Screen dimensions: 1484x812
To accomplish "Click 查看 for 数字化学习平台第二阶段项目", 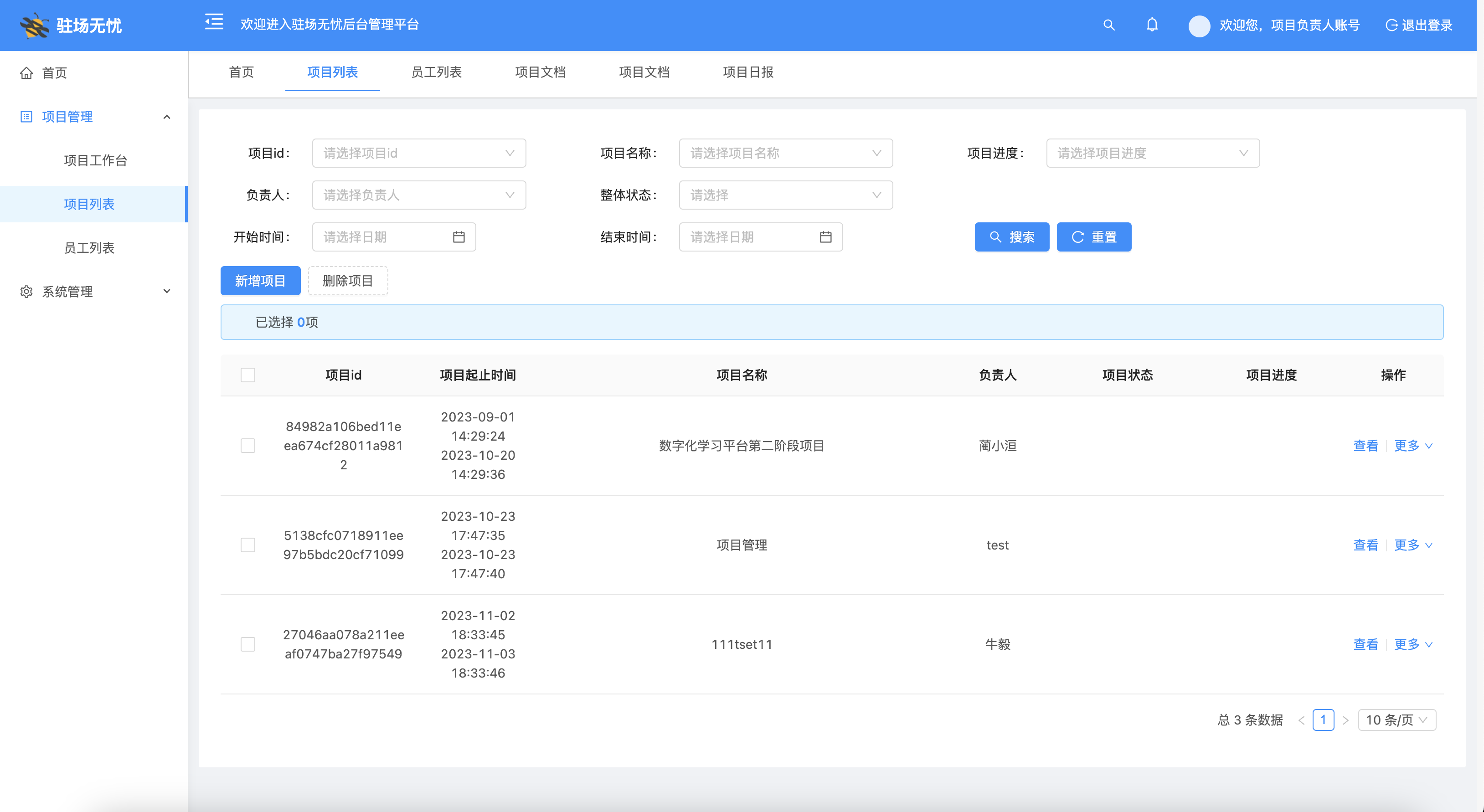I will click(1365, 446).
